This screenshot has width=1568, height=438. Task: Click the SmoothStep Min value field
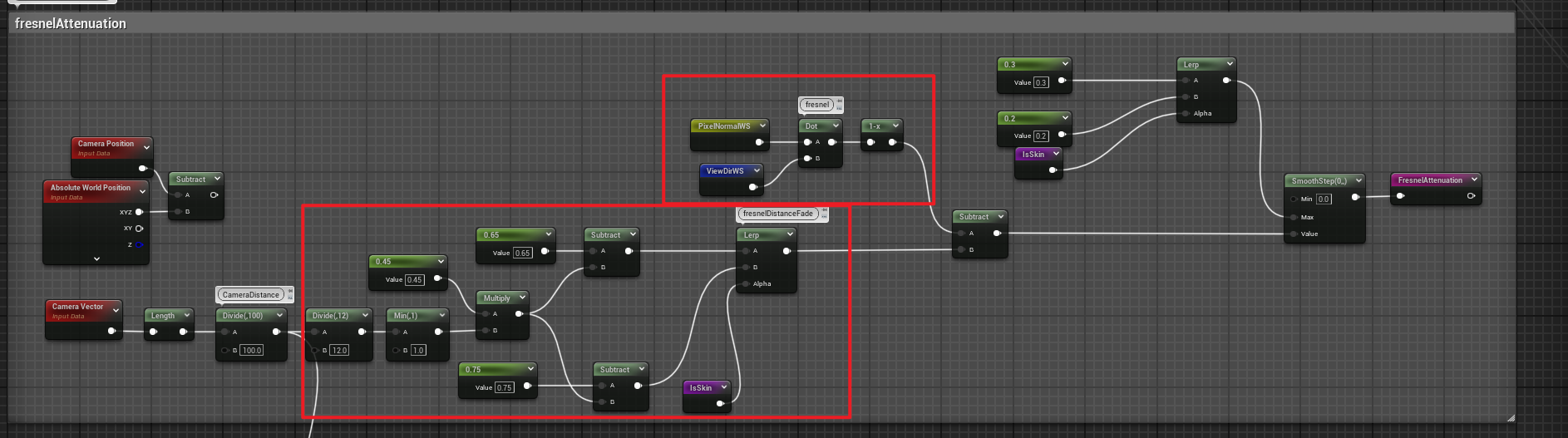pyautogui.click(x=1324, y=199)
